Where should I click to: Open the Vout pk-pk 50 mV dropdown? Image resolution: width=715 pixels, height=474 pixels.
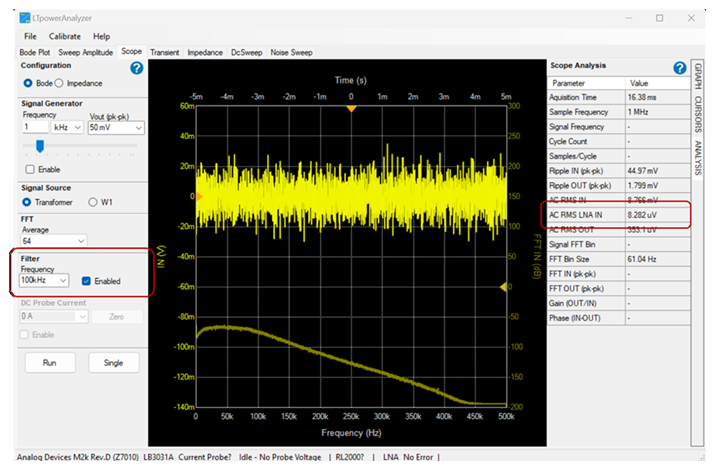[116, 128]
